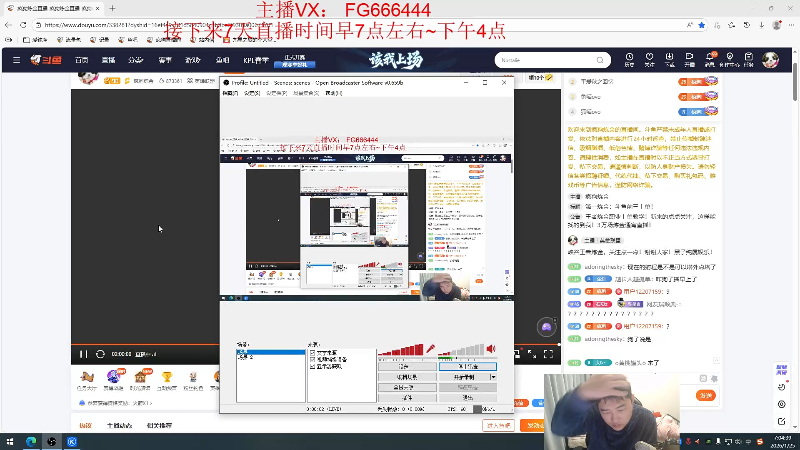
Task: Click the highlighted stop-streaming button in OBS
Action: (467, 366)
